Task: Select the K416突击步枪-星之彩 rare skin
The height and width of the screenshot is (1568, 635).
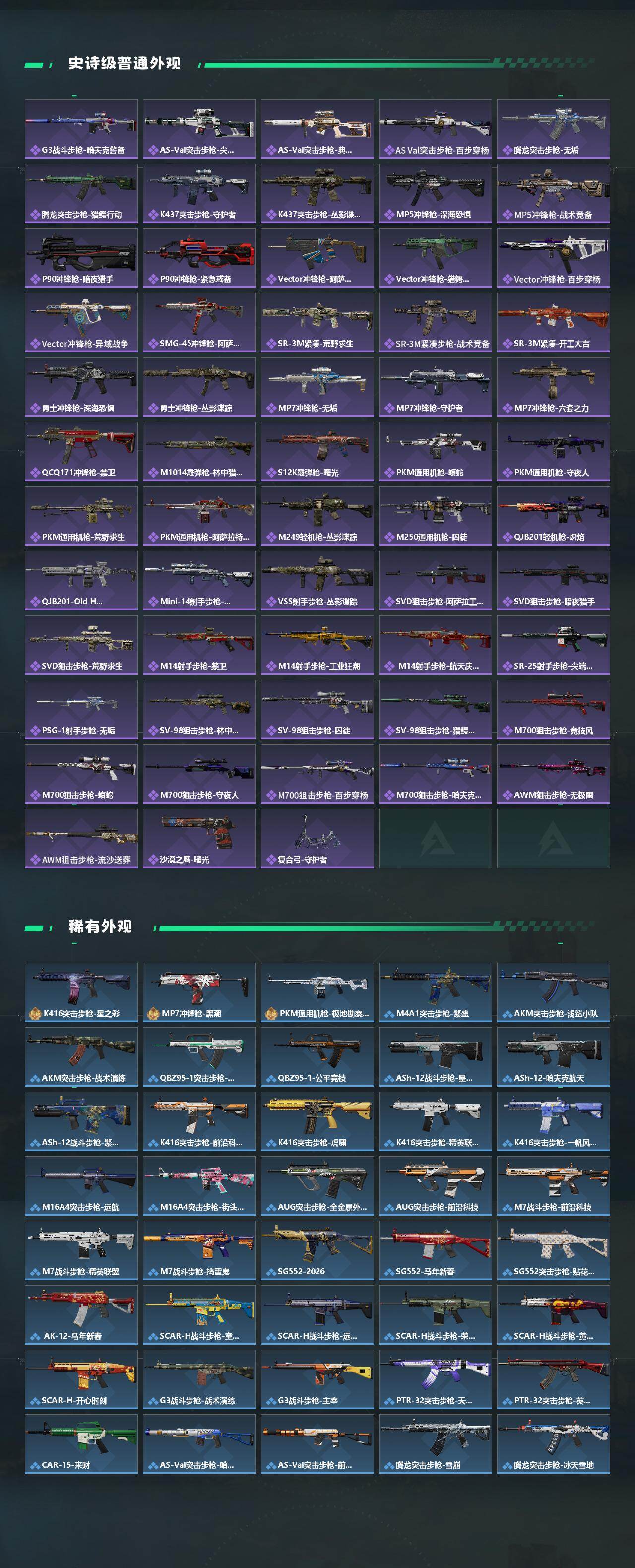Action: pyautogui.click(x=81, y=992)
